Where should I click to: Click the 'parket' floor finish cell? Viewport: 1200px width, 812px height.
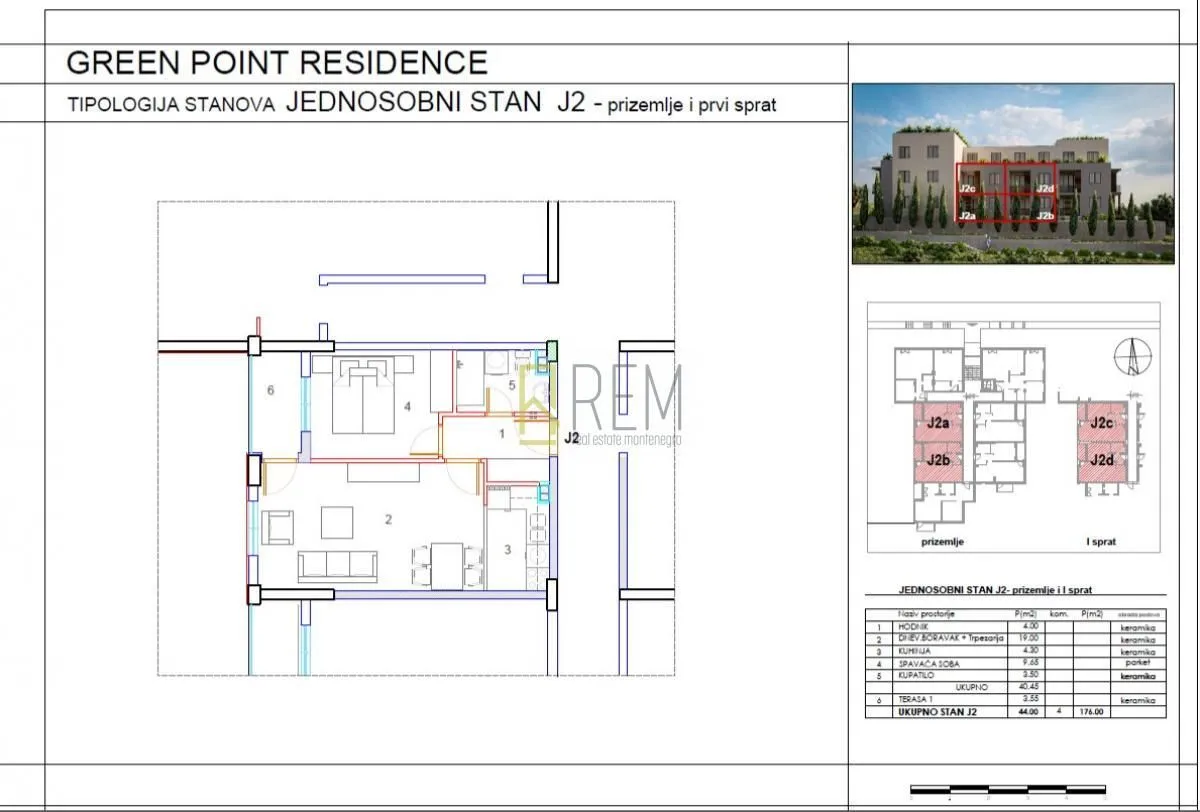coord(1138,662)
